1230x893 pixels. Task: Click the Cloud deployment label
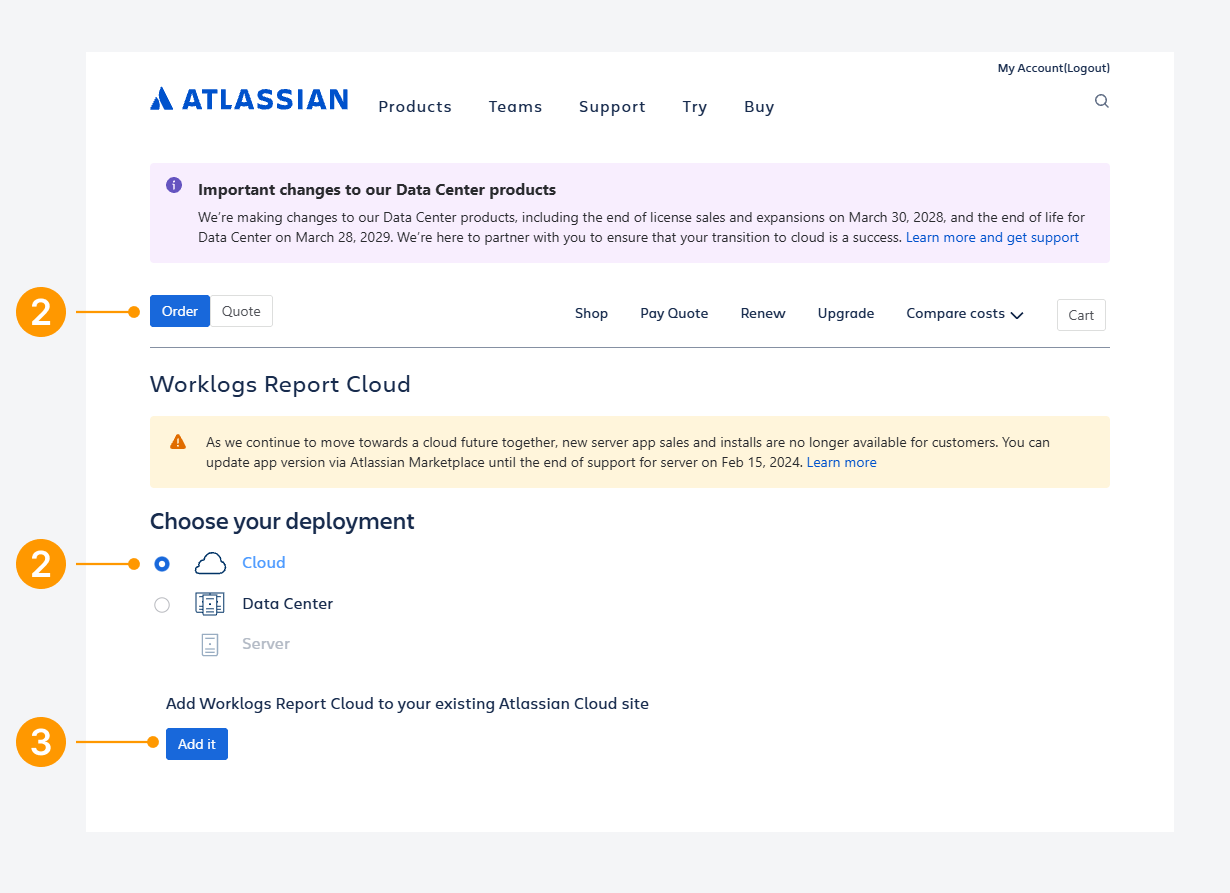click(x=264, y=563)
